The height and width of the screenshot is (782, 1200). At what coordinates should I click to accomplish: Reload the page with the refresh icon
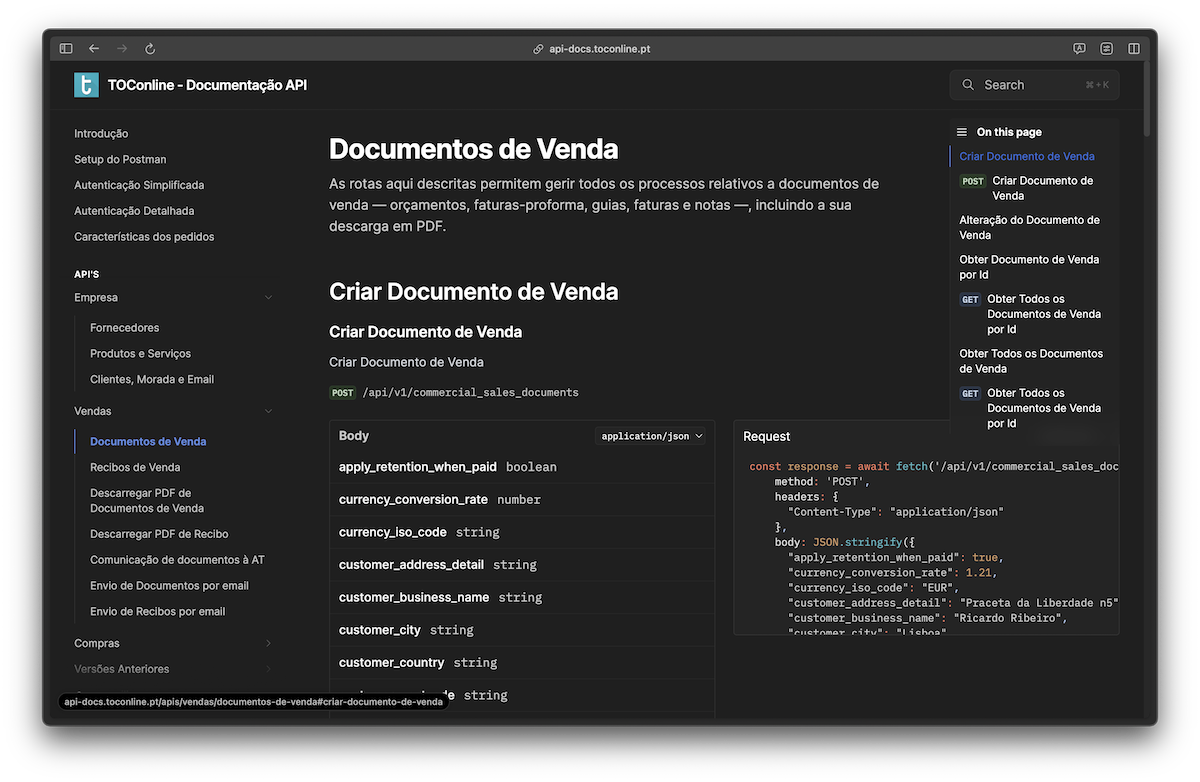(150, 47)
